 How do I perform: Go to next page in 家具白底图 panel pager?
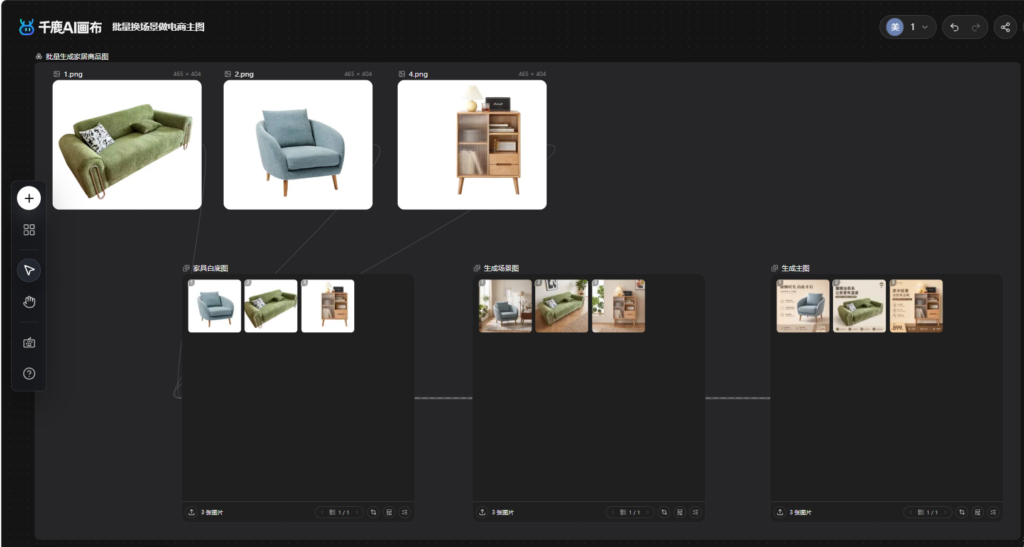tap(357, 512)
